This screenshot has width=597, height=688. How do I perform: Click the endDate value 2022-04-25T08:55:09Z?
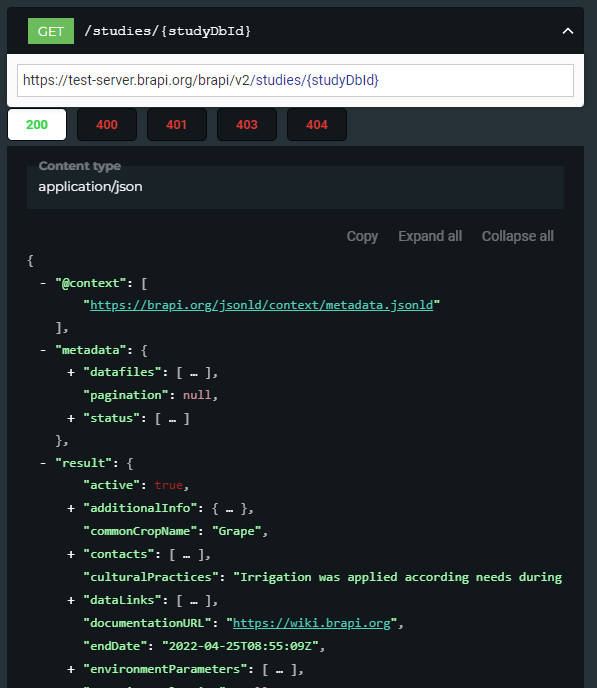click(x=240, y=646)
